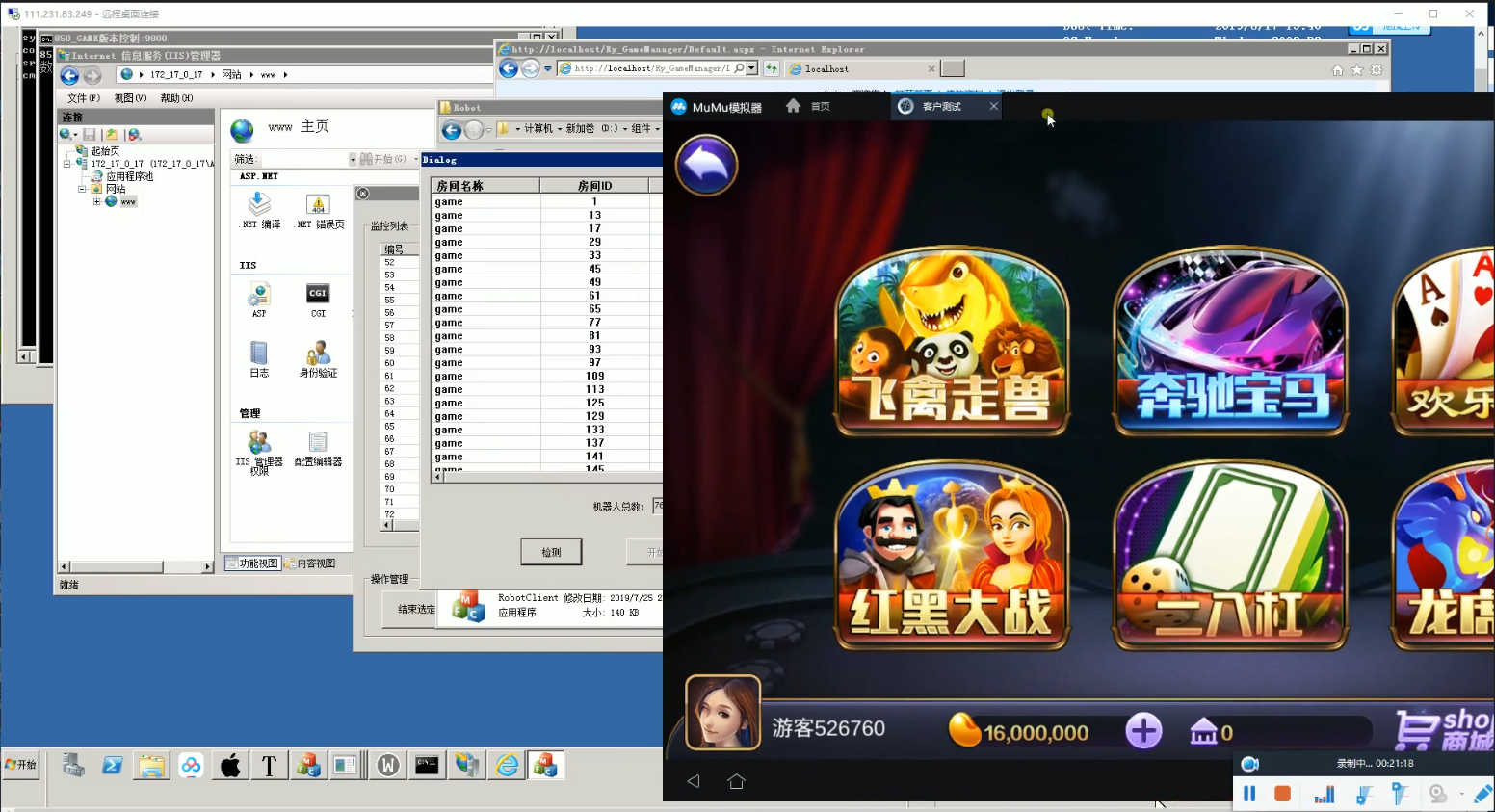Click the 检测 button in the dialog
This screenshot has height=812, width=1495.
click(x=551, y=552)
